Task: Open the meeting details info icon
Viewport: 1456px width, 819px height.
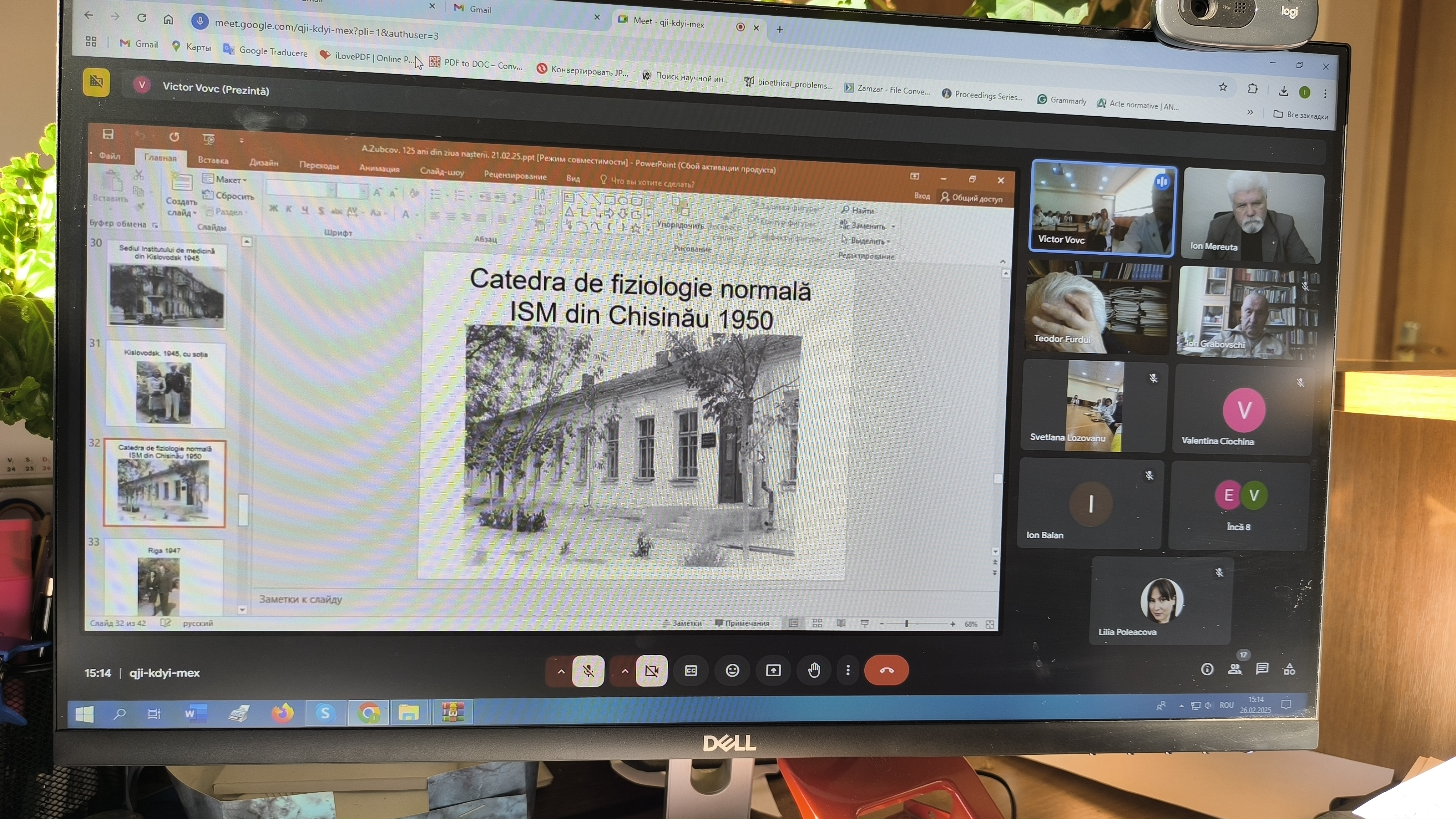Action: pos(1207,669)
